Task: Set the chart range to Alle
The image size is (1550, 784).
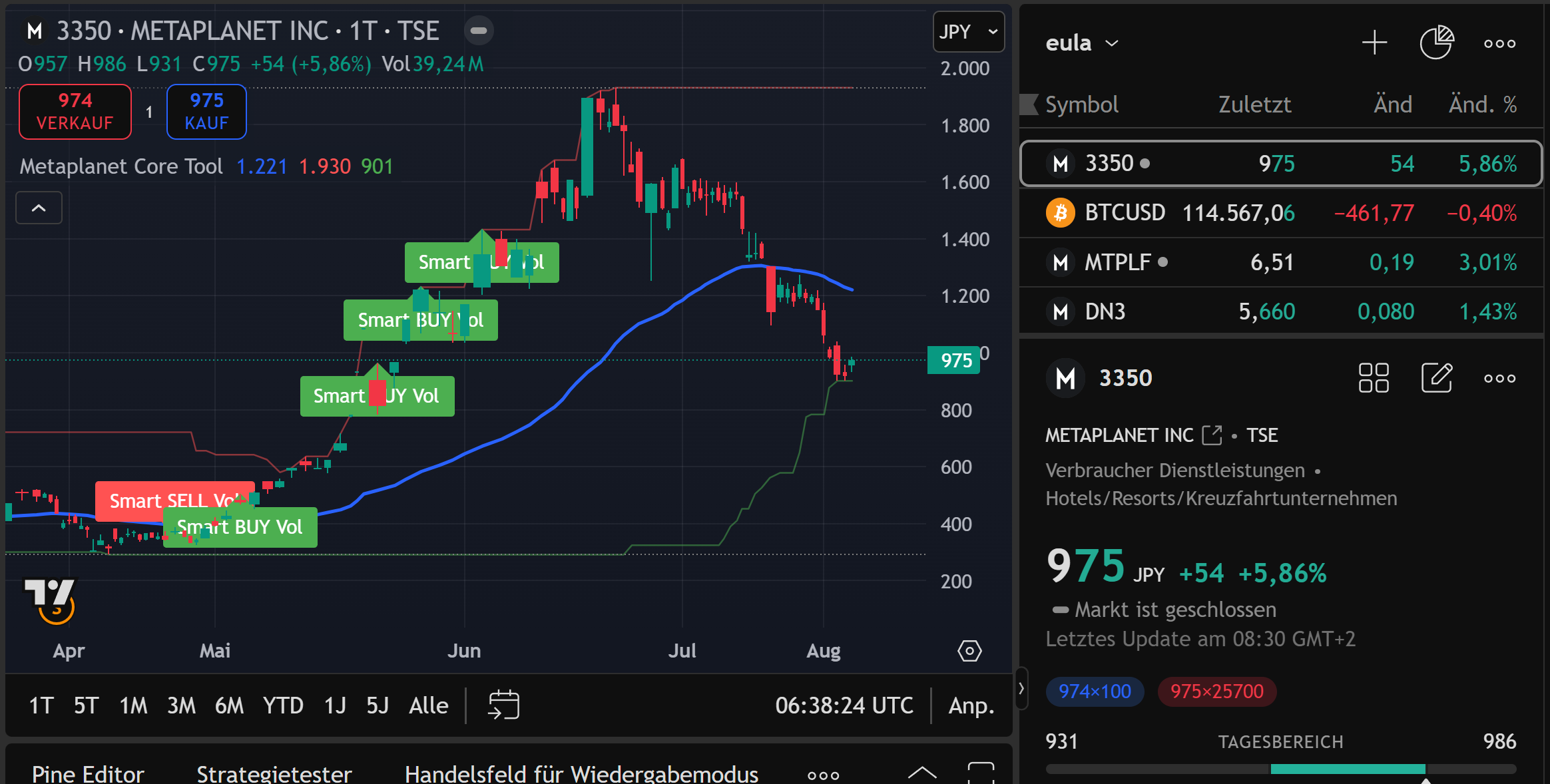Action: [x=428, y=705]
